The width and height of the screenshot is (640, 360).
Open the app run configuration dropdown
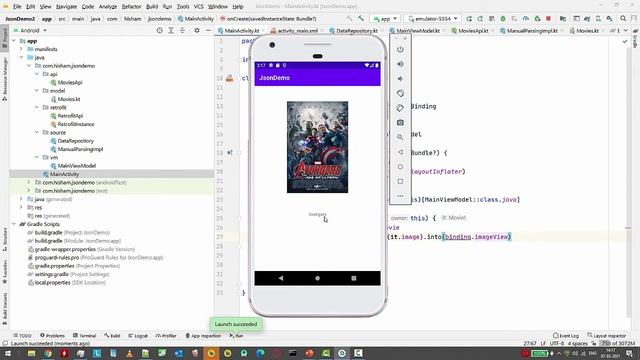(x=385, y=19)
